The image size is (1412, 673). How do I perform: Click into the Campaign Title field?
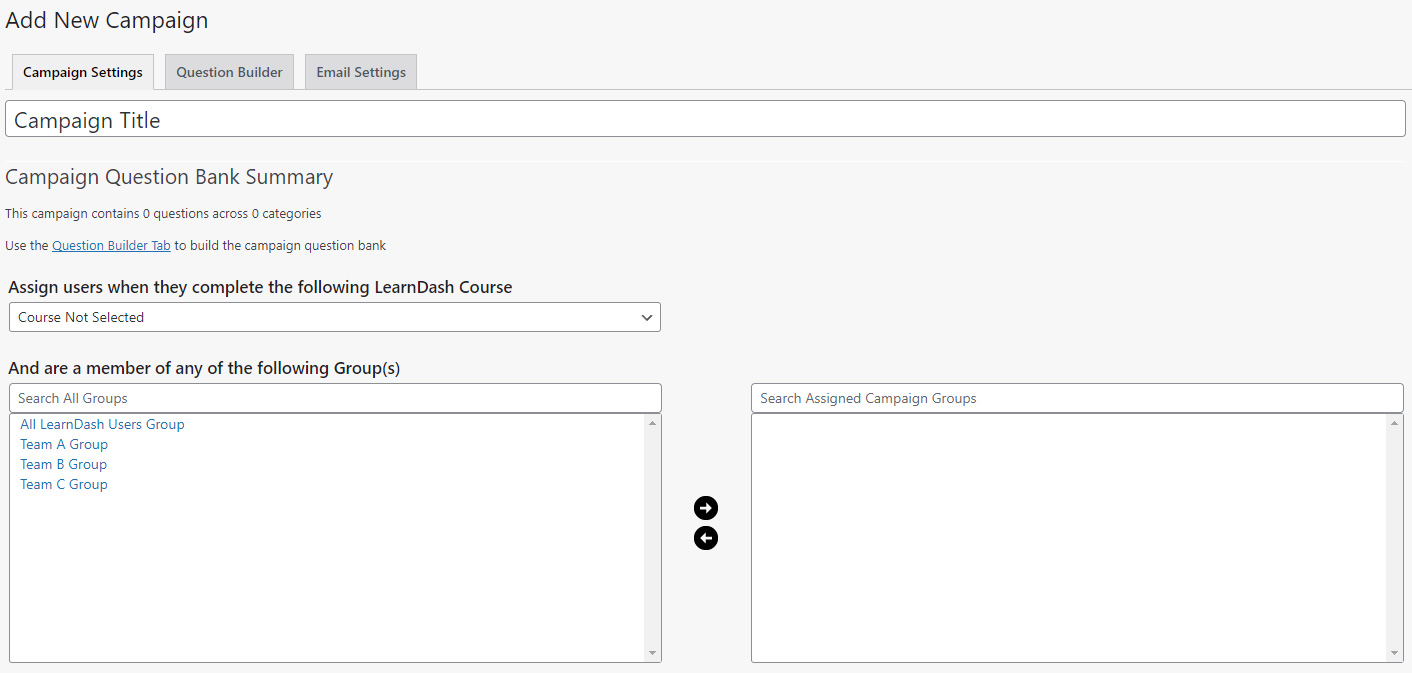(705, 120)
